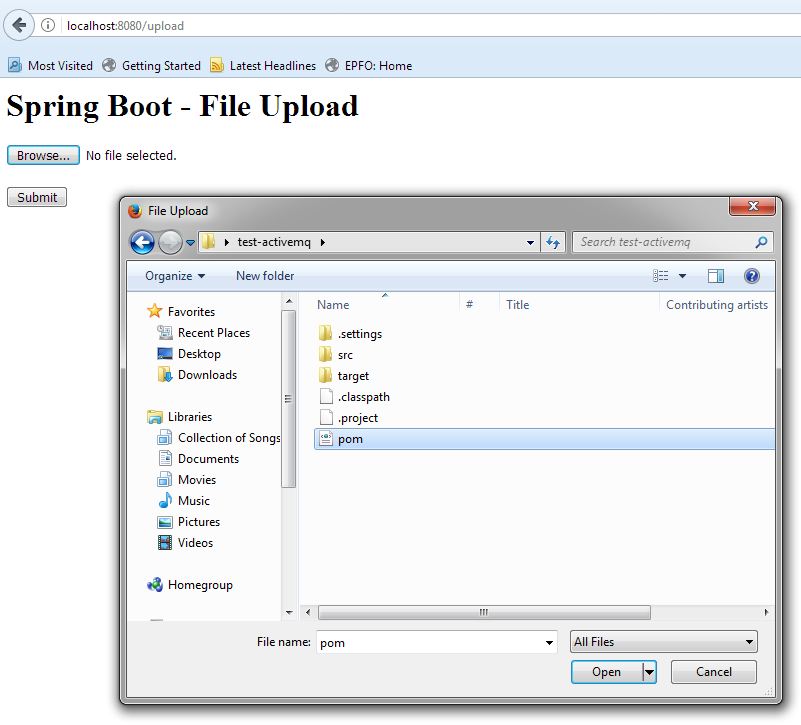Viewport: 801px width, 725px height.
Task: Open the Organize menu
Action: pos(175,276)
